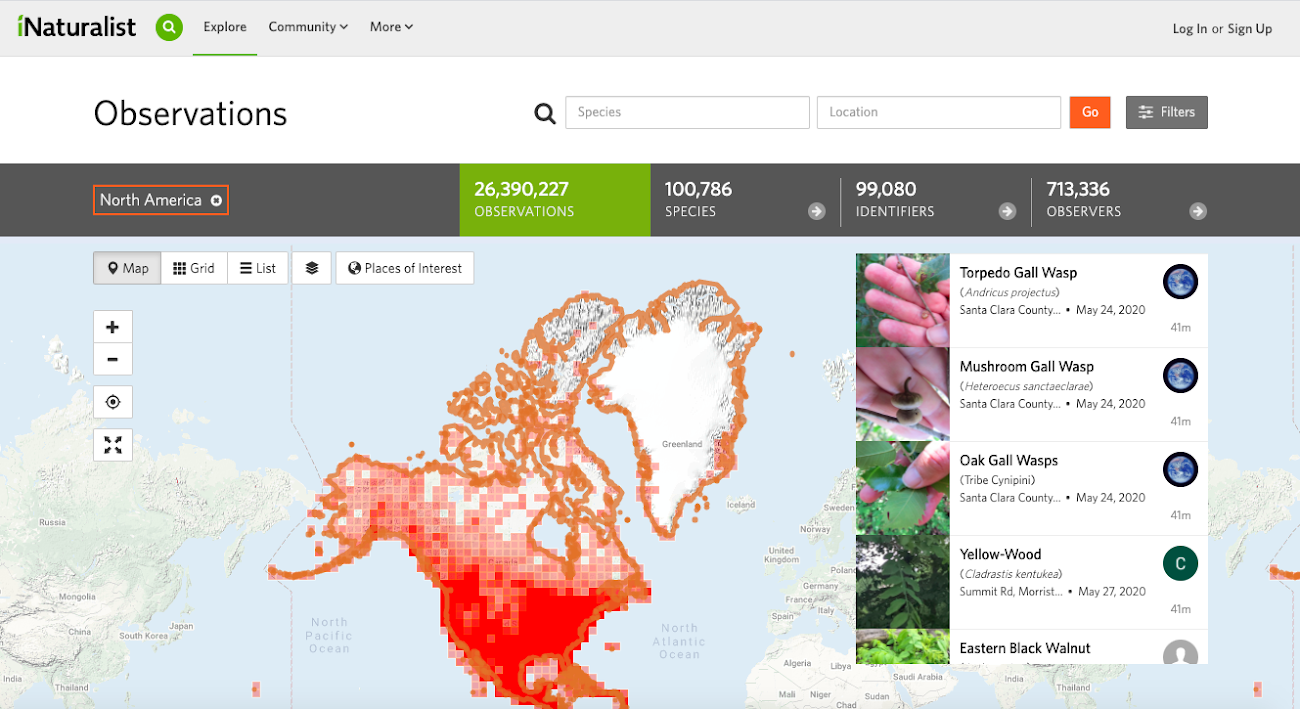Switch to List view

tap(258, 268)
